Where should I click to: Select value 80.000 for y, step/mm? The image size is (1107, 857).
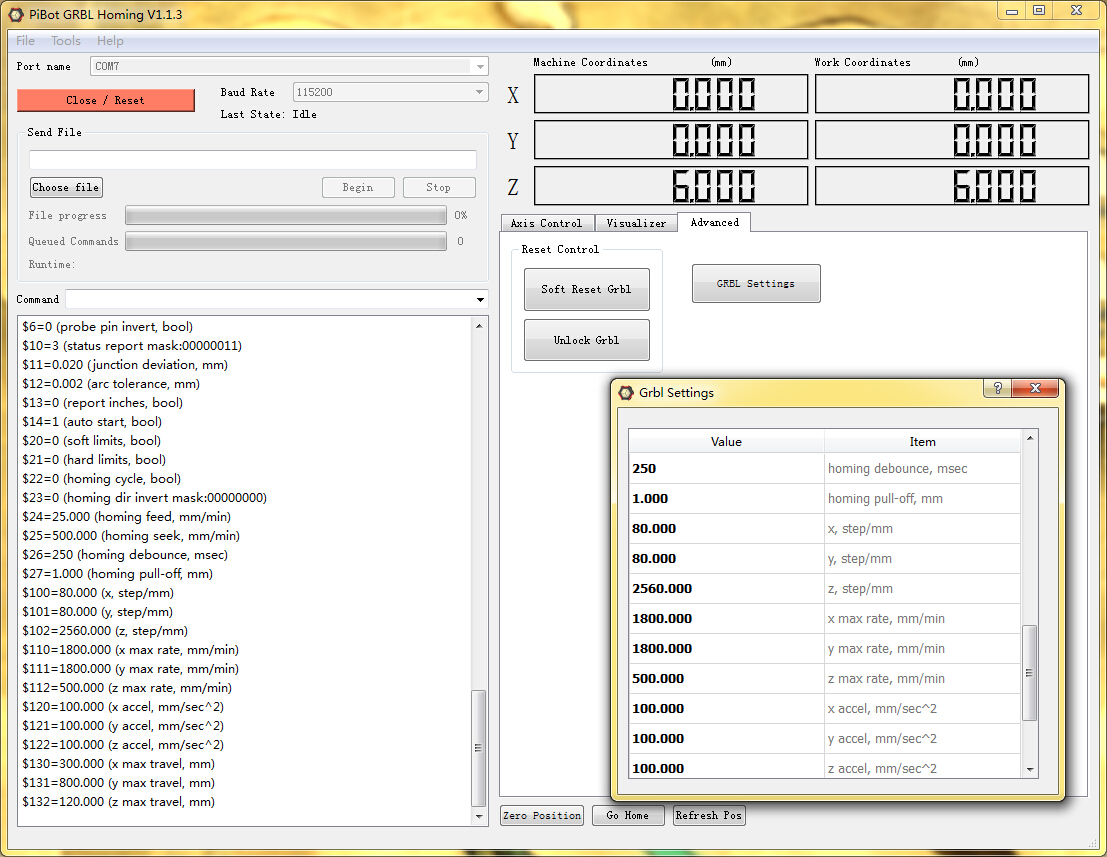coord(726,558)
